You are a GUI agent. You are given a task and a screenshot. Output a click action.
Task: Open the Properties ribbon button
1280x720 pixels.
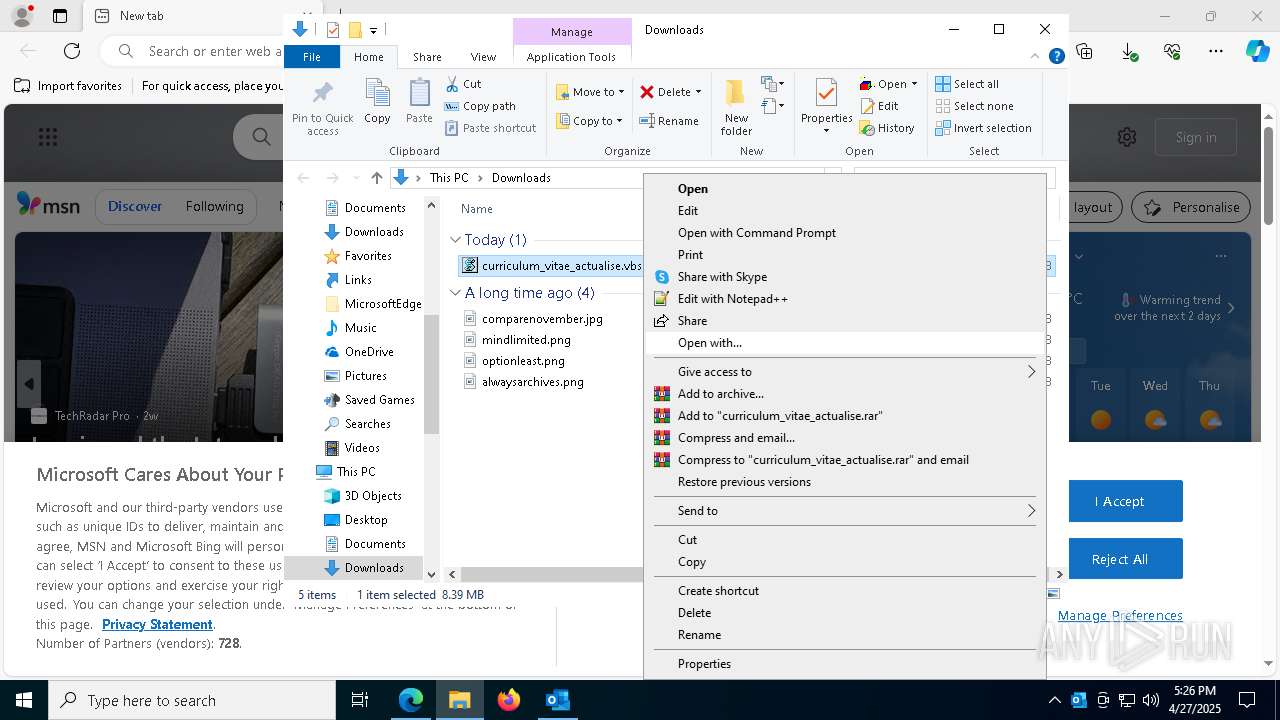coord(826,106)
